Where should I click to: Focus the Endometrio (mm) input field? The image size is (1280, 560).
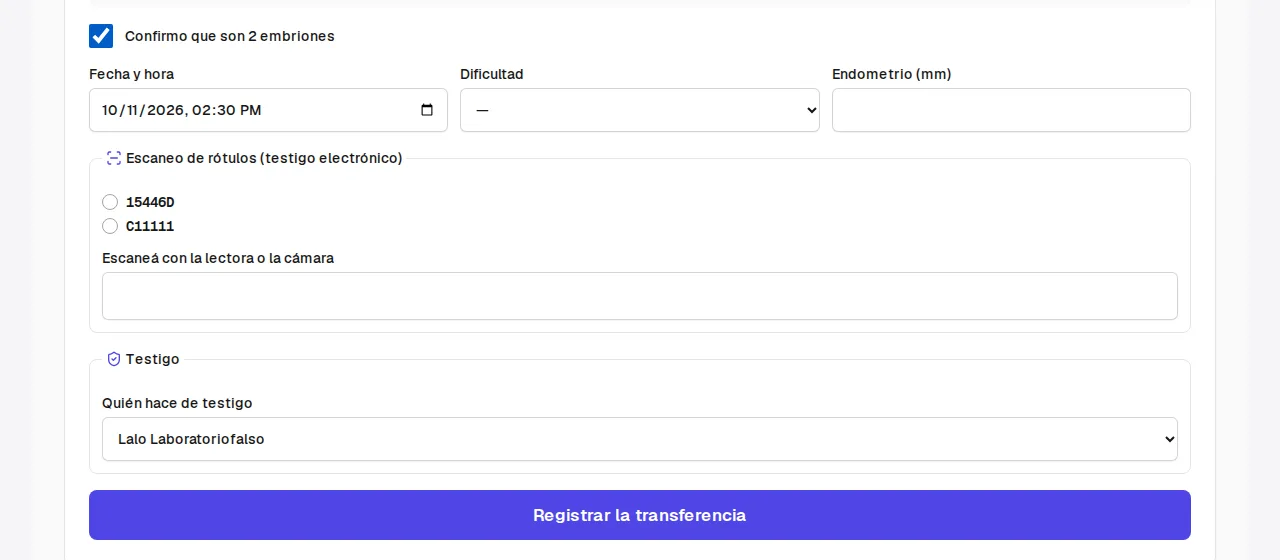1011,110
